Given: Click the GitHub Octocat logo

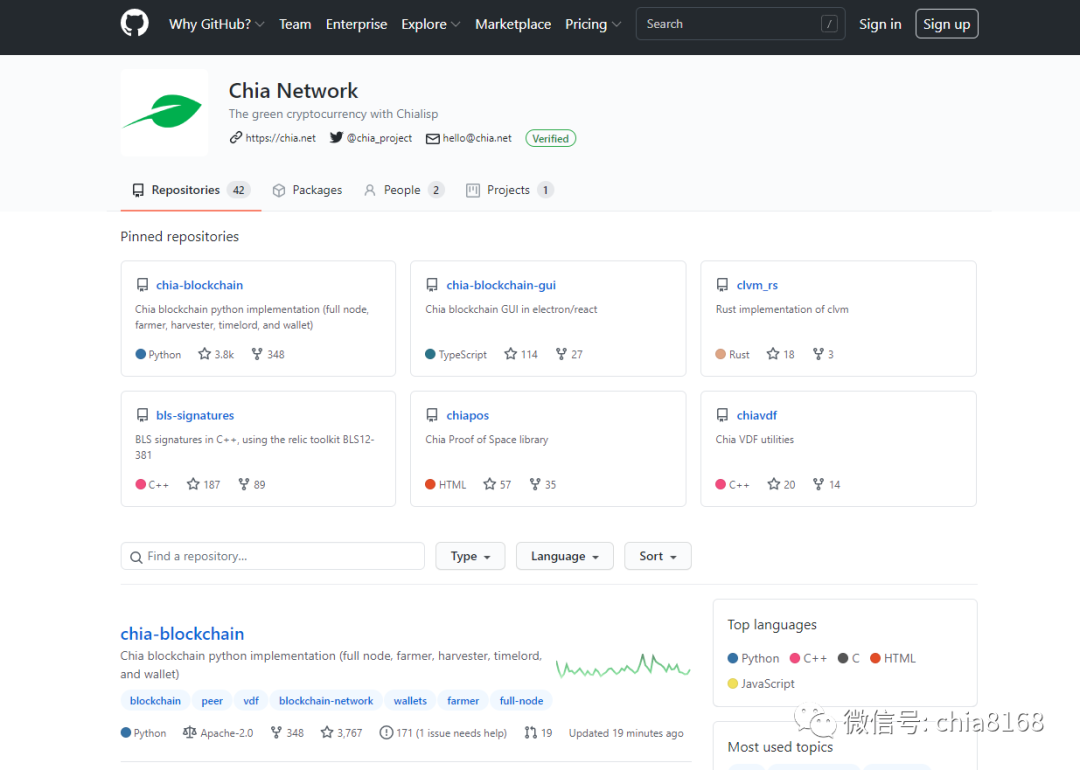Looking at the screenshot, I should click(134, 24).
